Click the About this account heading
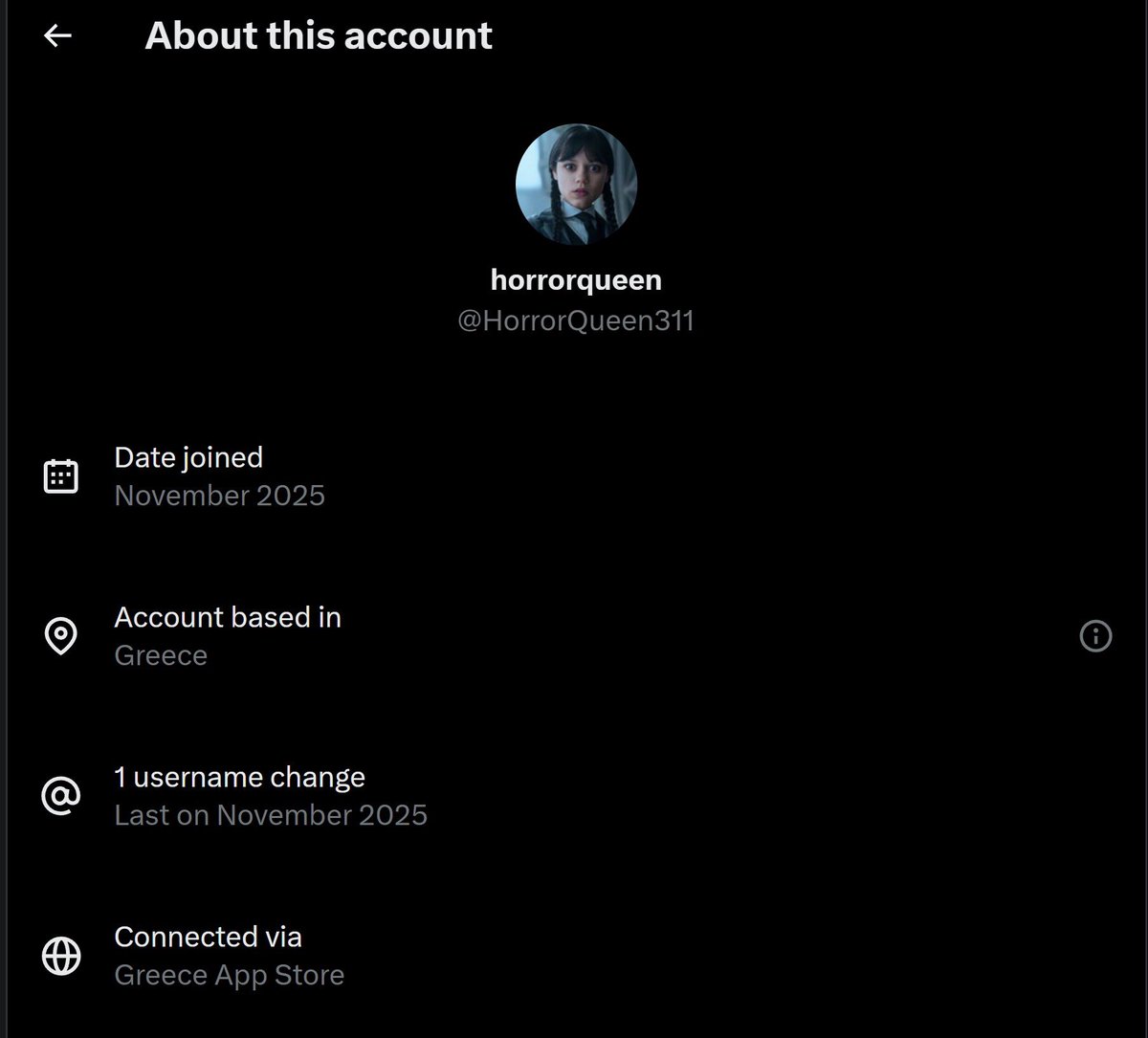 tap(319, 35)
